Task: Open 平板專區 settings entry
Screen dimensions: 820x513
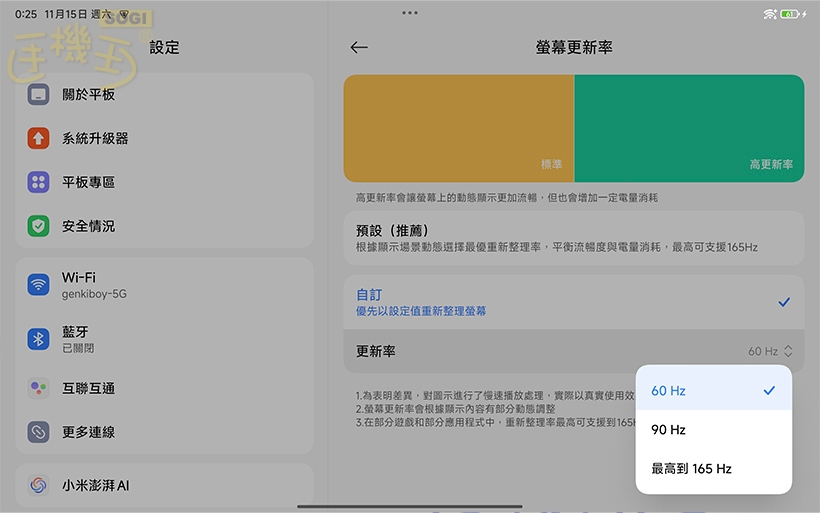Action: (164, 183)
